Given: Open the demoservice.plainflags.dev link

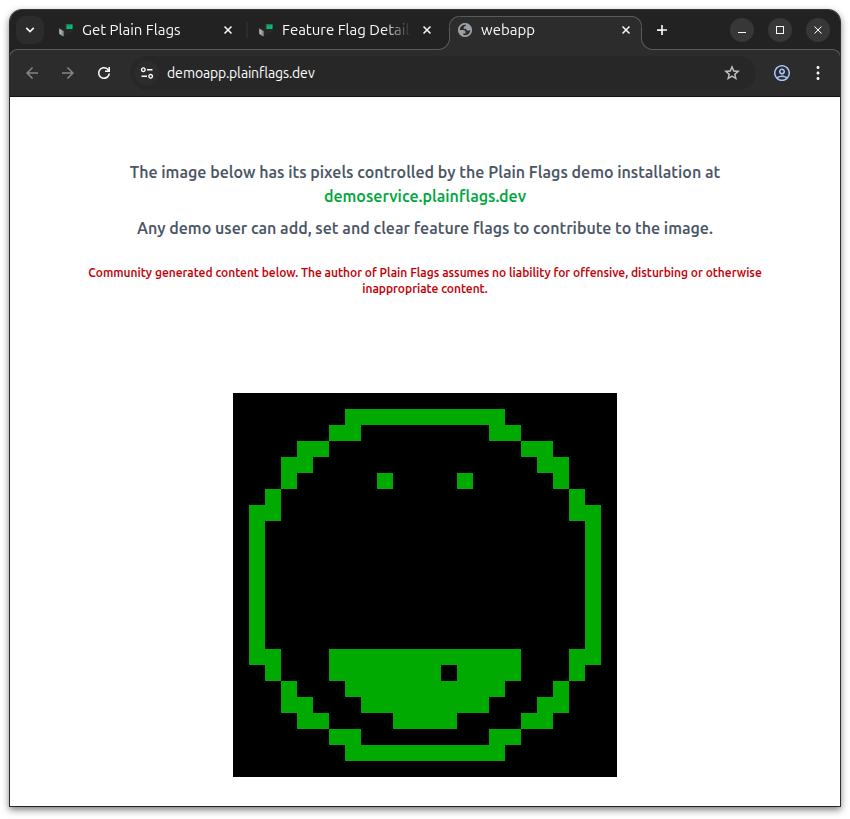Looking at the screenshot, I should (x=425, y=196).
